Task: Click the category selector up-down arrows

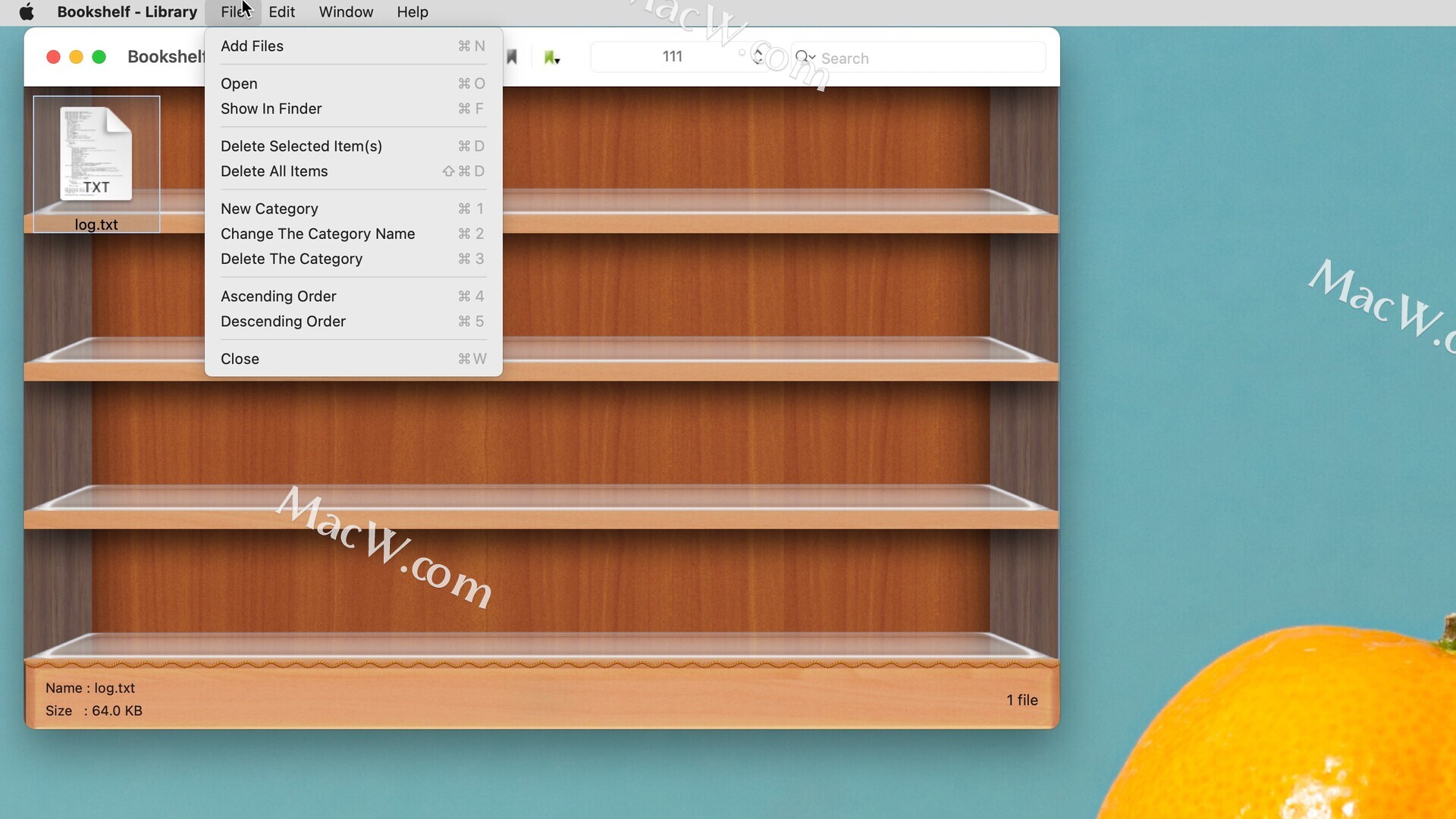Action: click(x=758, y=57)
